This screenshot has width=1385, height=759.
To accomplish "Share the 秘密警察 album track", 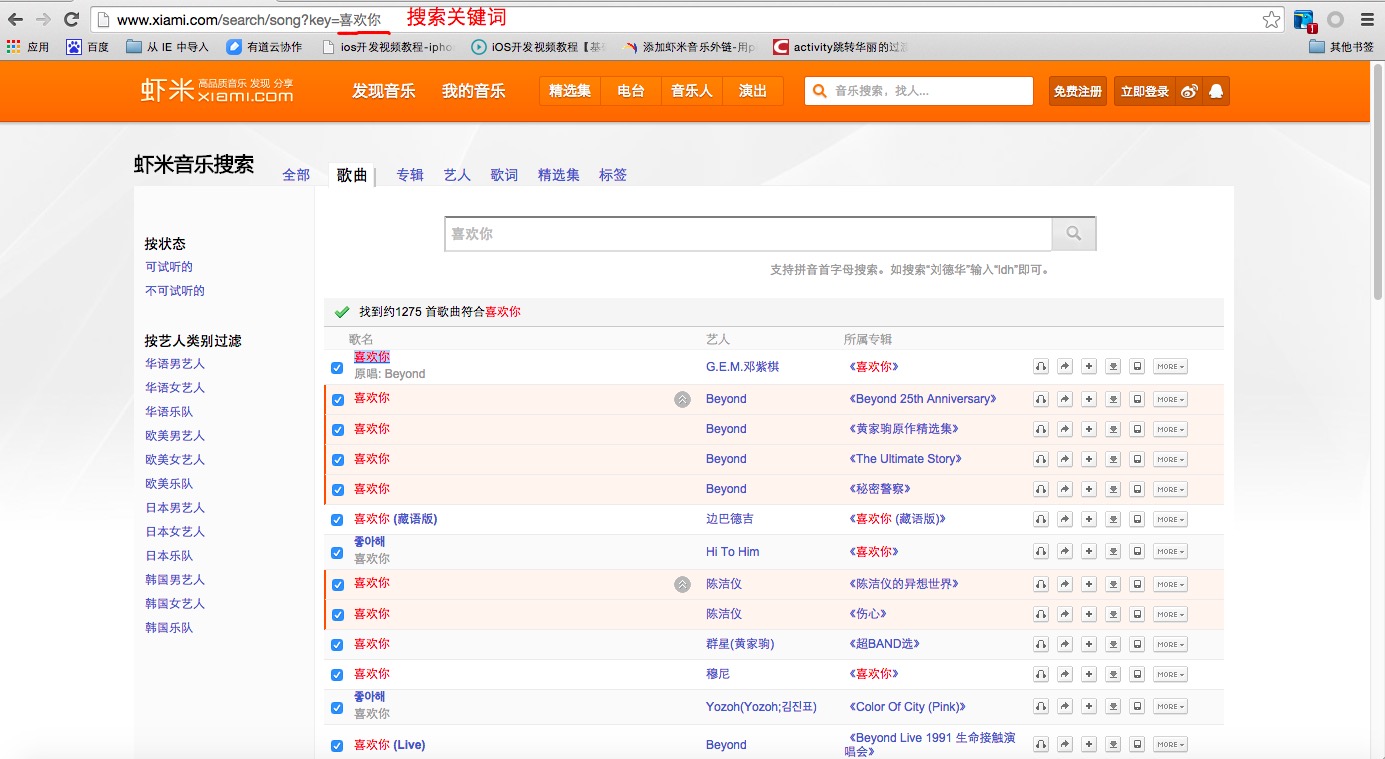I will (1065, 489).
